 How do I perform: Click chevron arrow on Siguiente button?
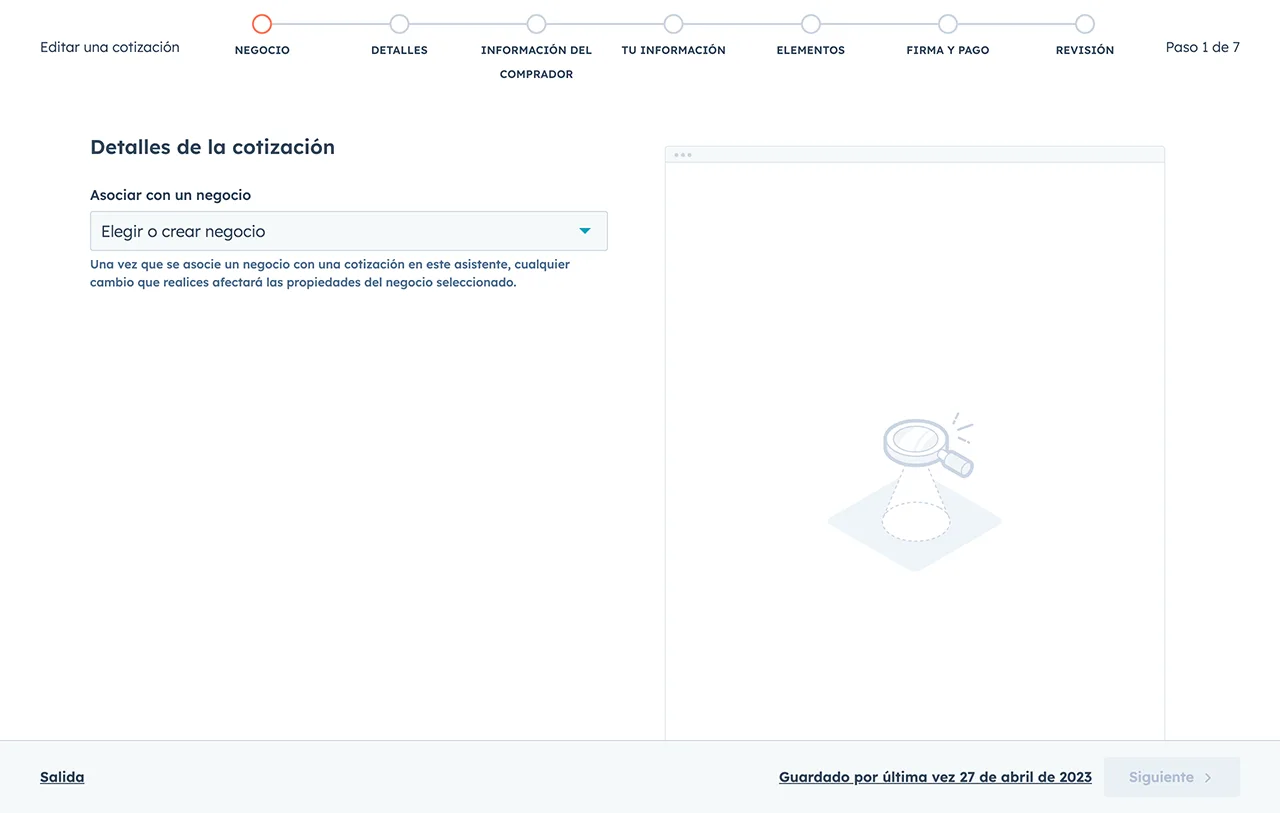pyautogui.click(x=1208, y=778)
